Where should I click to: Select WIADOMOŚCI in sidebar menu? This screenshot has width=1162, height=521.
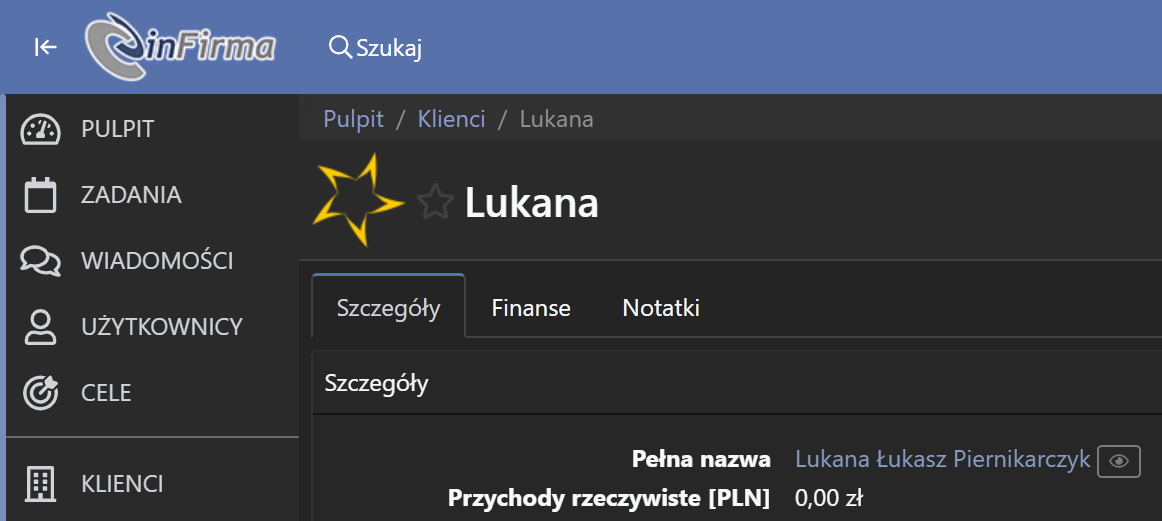tap(157, 262)
